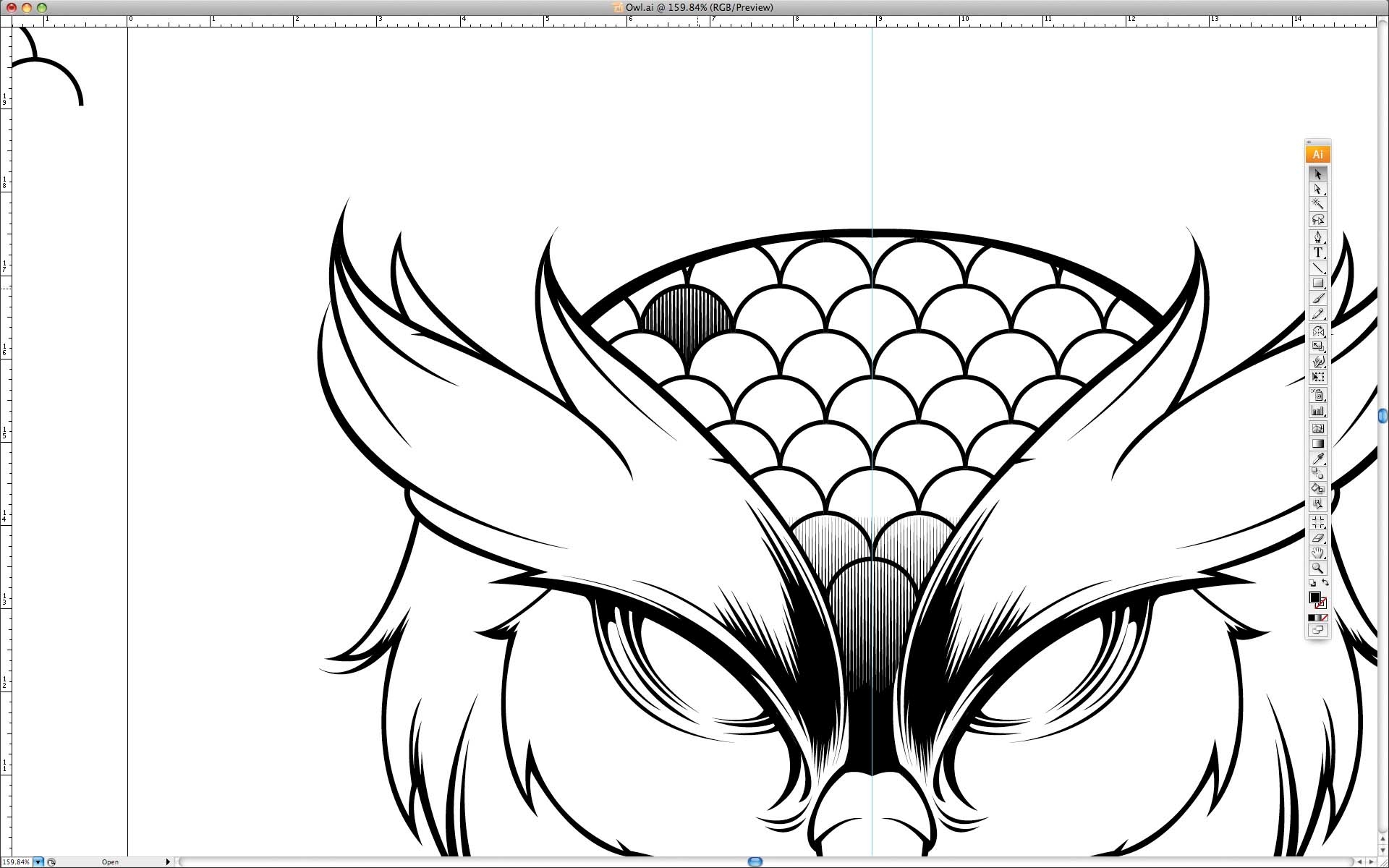Open the status bar display menu arrow
1389x868 pixels.
tap(168, 861)
